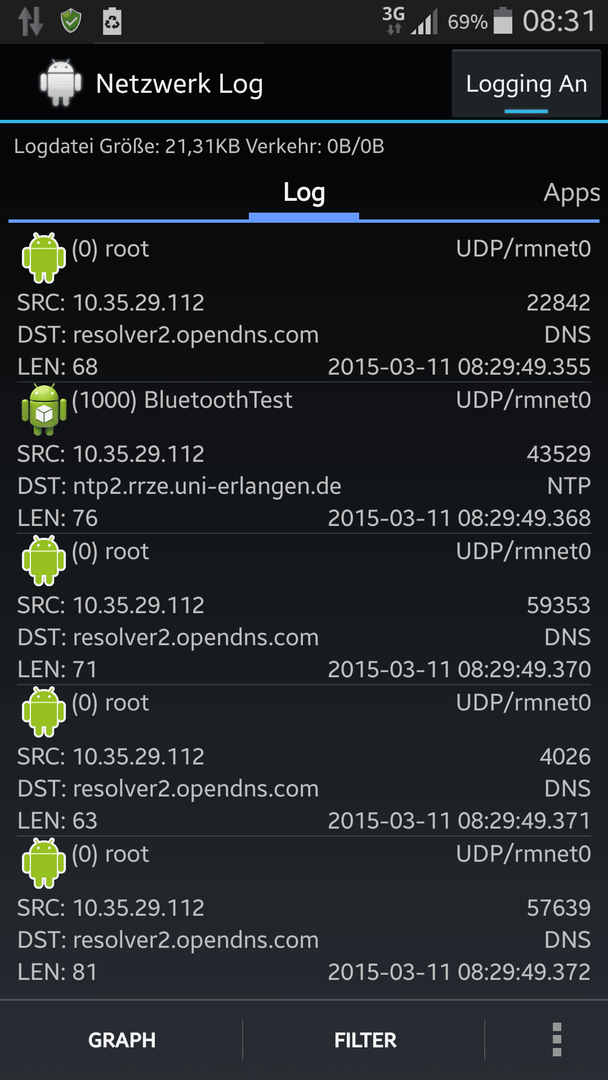
Task: Select the NTP entry ntp2.rrze.uni-erlangen.de
Action: [x=304, y=458]
